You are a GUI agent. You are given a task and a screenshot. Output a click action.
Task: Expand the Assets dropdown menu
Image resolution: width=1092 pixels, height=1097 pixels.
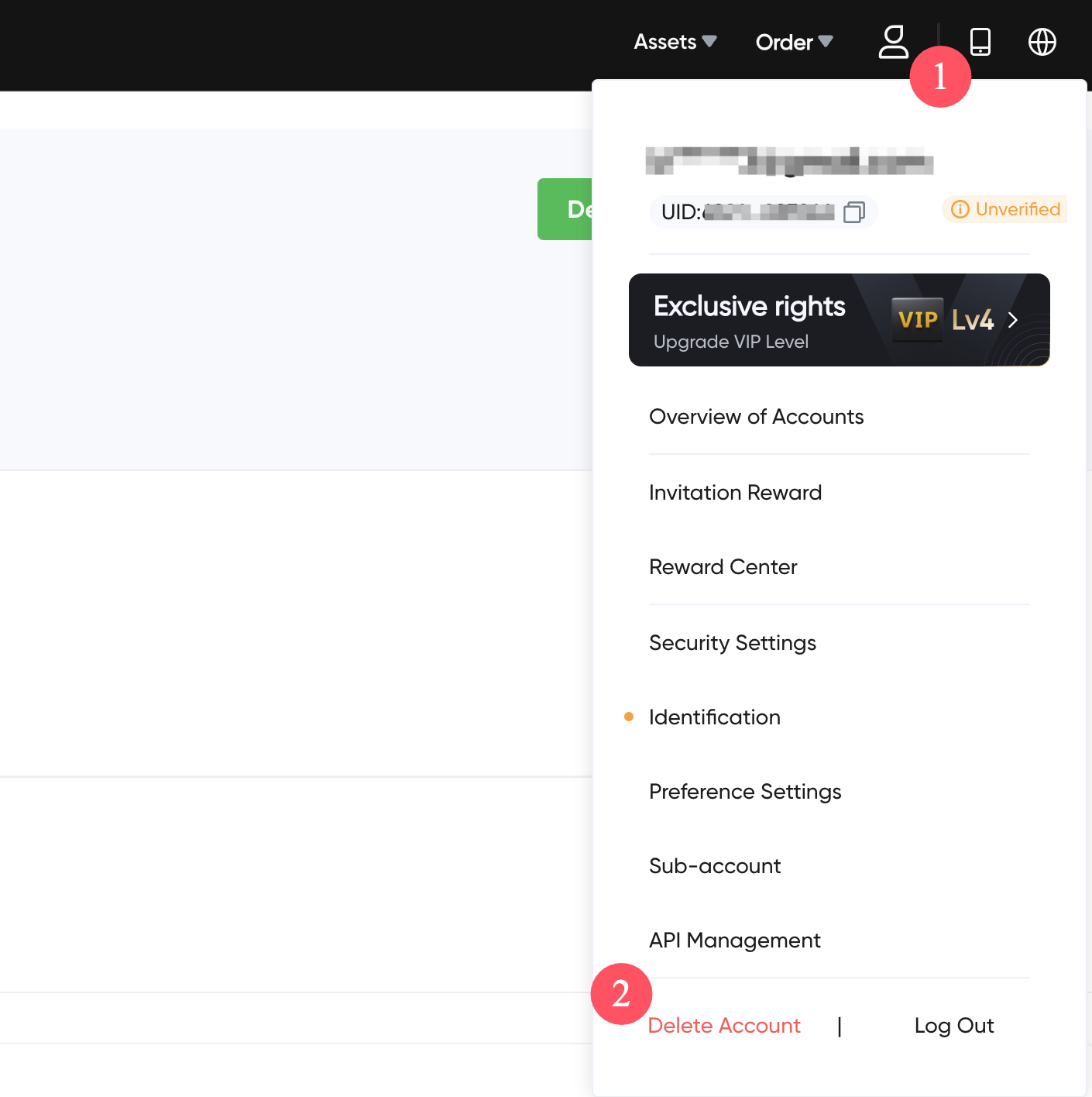pyautogui.click(x=675, y=42)
